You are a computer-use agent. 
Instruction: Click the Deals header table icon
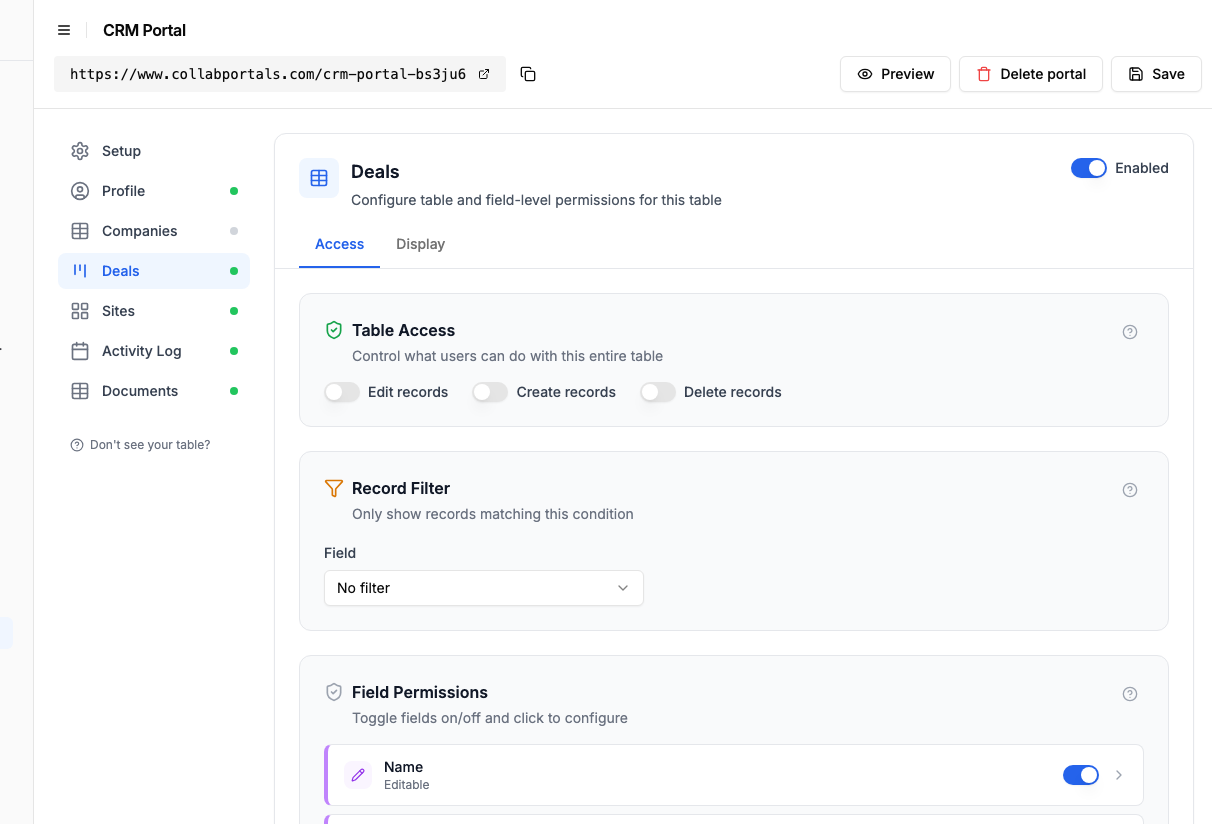coord(319,178)
